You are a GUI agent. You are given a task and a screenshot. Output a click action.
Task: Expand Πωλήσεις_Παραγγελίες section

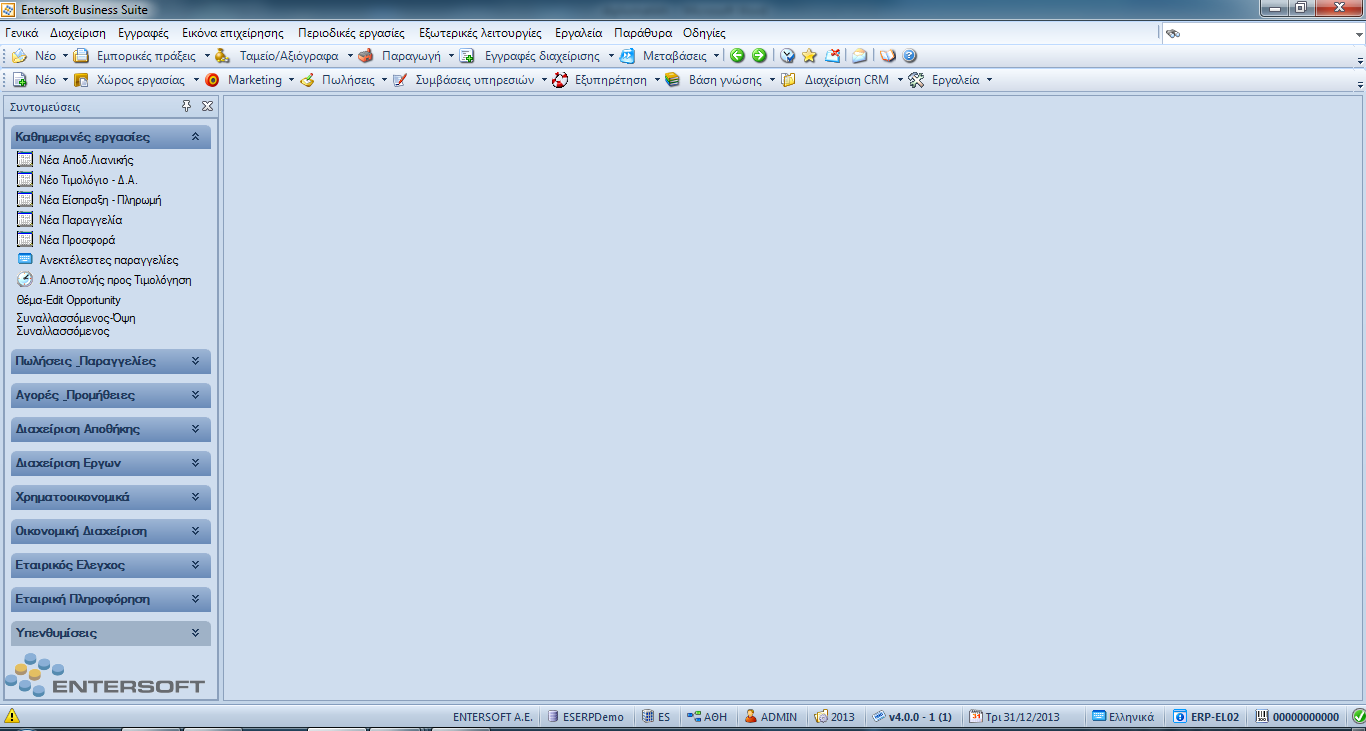pyautogui.click(x=195, y=361)
